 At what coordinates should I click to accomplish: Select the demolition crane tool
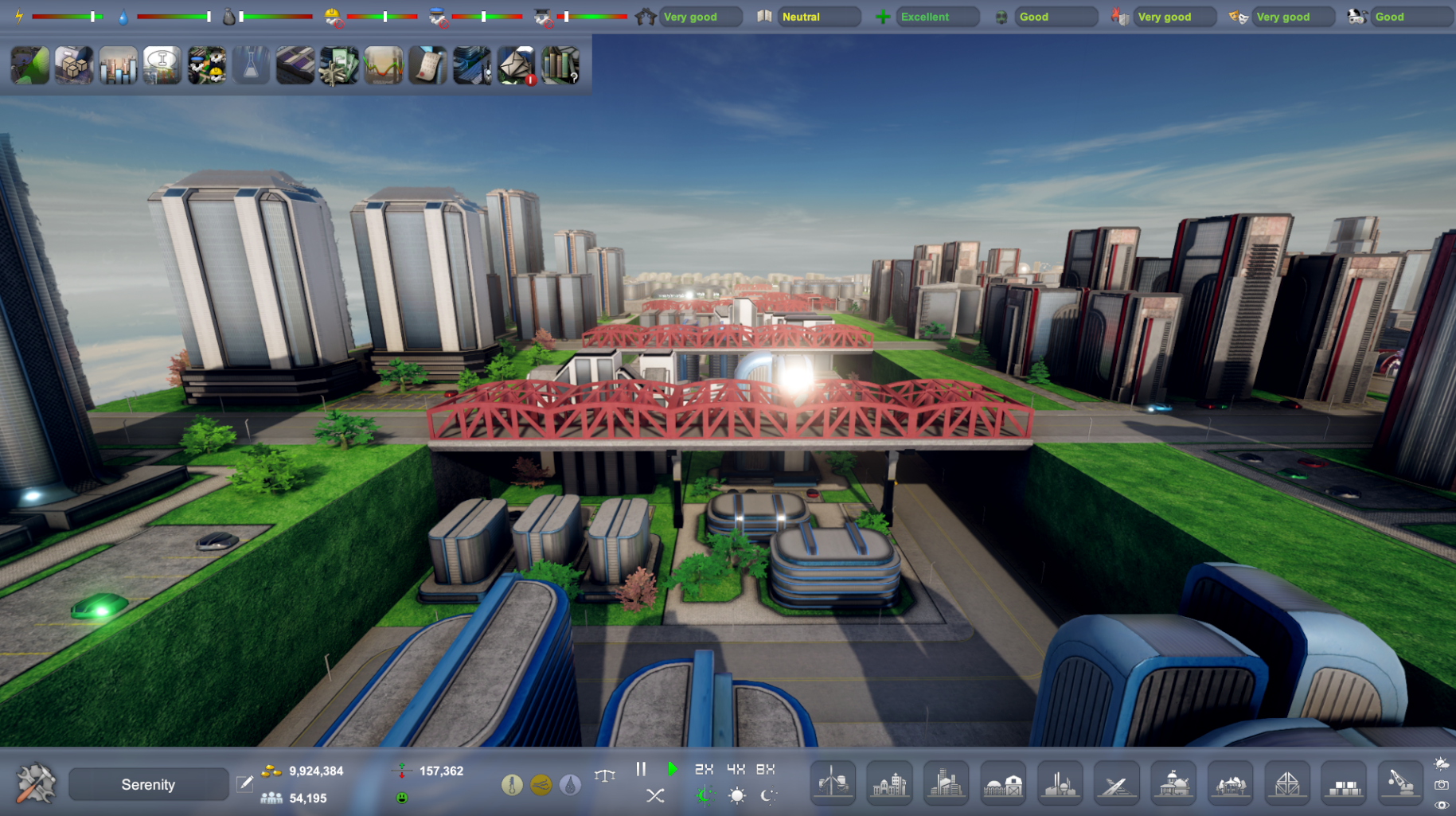1401,783
